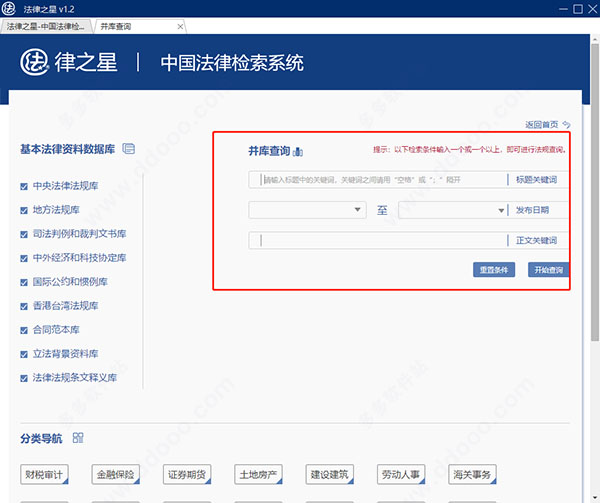Click 返回首页 link

coord(541,124)
